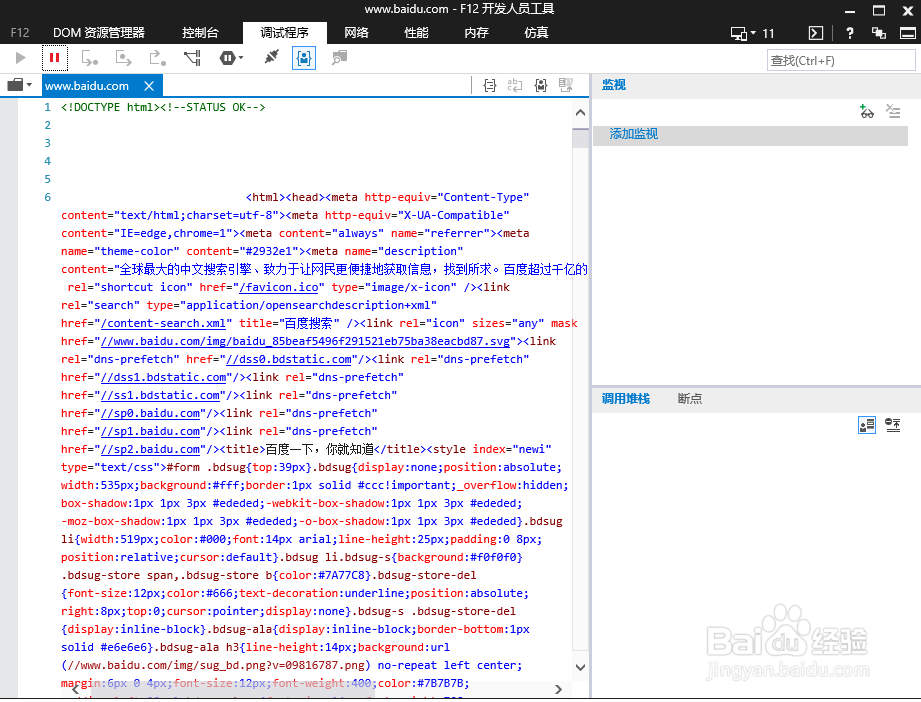Toggle the show library frames icon
Viewport: 921px width, 702px height.
click(x=867, y=425)
